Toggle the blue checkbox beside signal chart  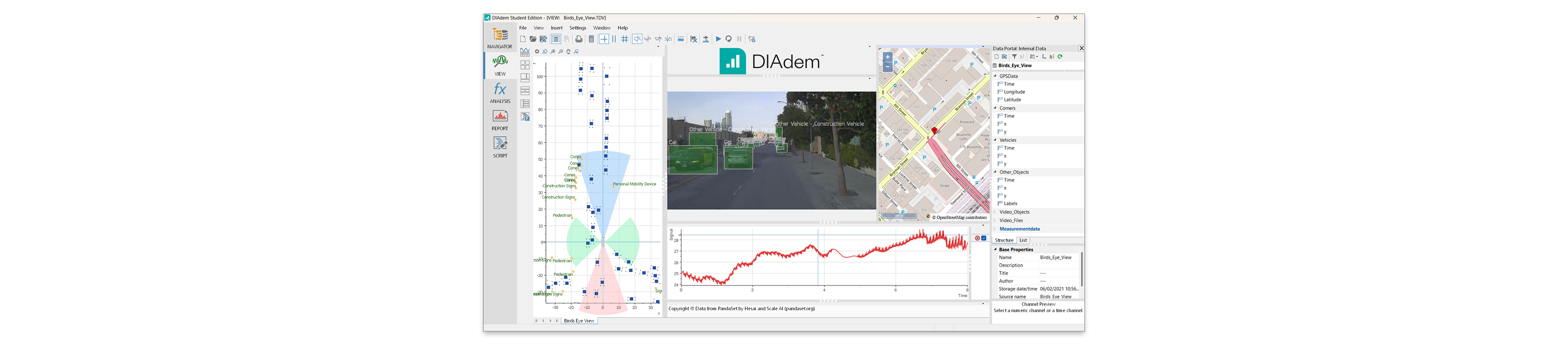pos(984,238)
